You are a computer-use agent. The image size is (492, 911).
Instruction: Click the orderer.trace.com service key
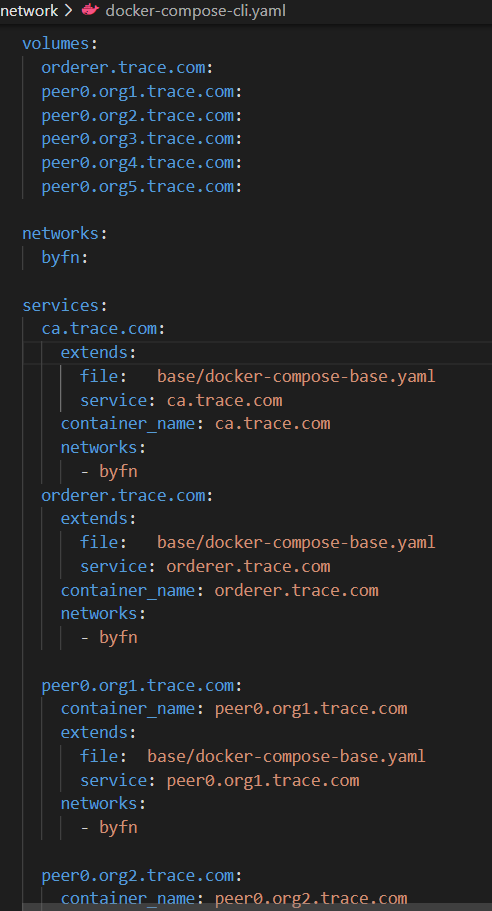(x=123, y=495)
